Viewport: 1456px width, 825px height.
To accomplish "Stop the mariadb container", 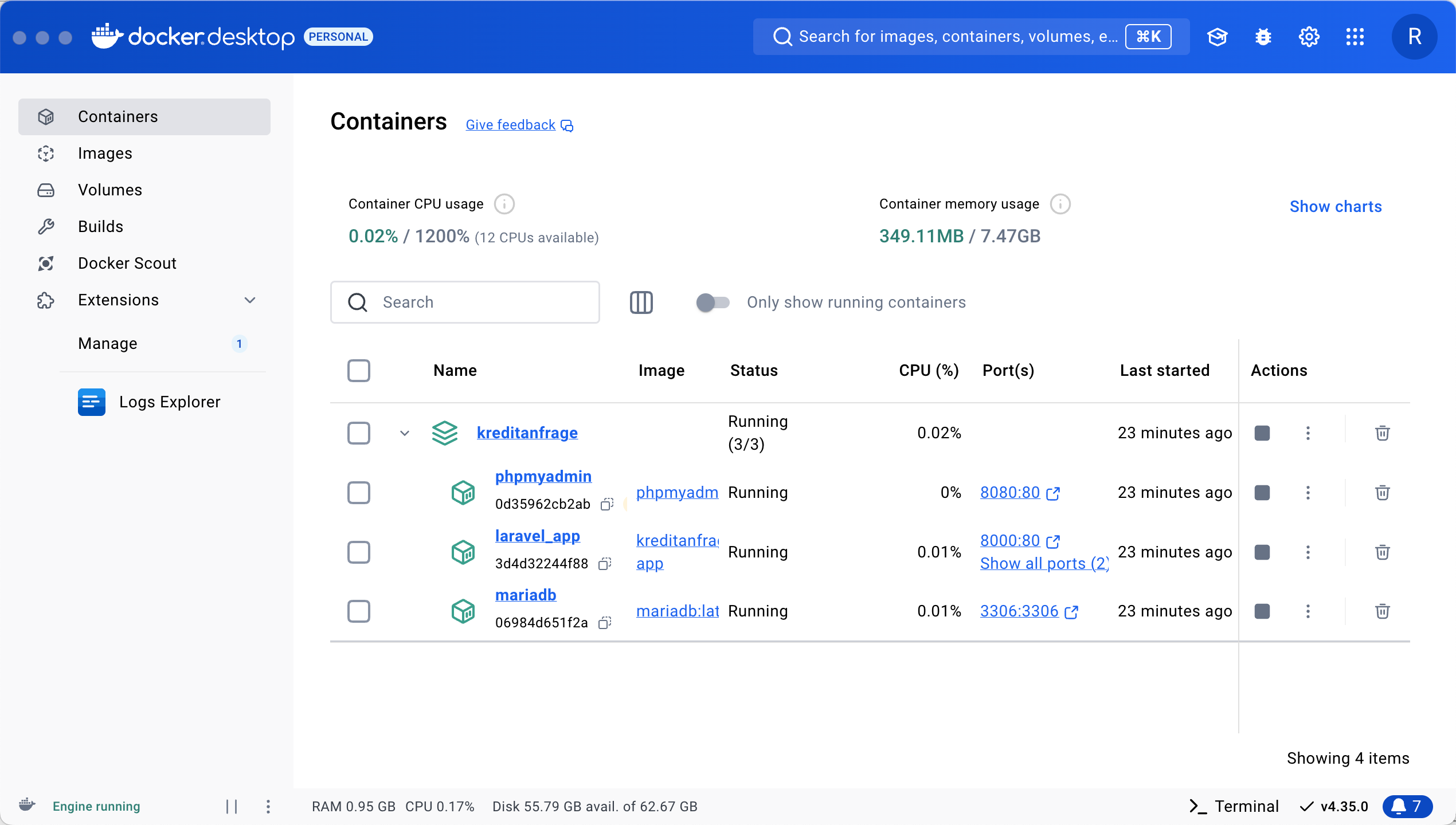I will pyautogui.click(x=1262, y=611).
